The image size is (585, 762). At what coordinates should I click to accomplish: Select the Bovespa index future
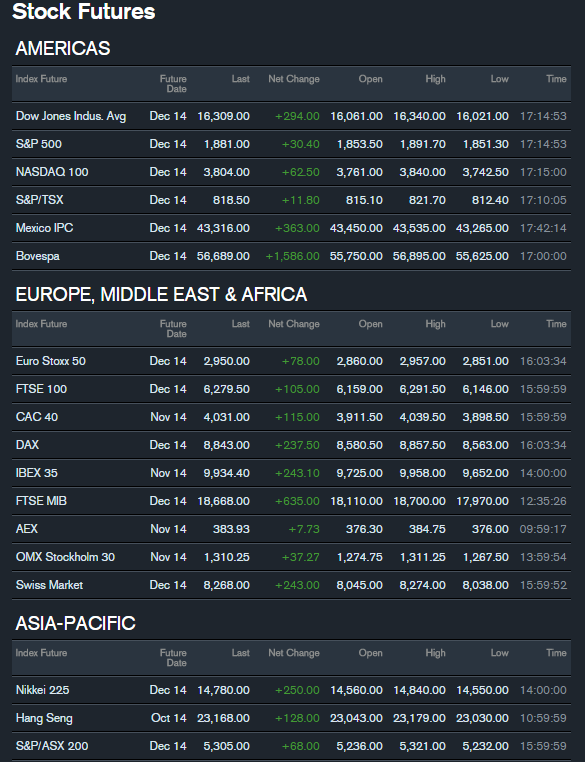click(x=37, y=256)
